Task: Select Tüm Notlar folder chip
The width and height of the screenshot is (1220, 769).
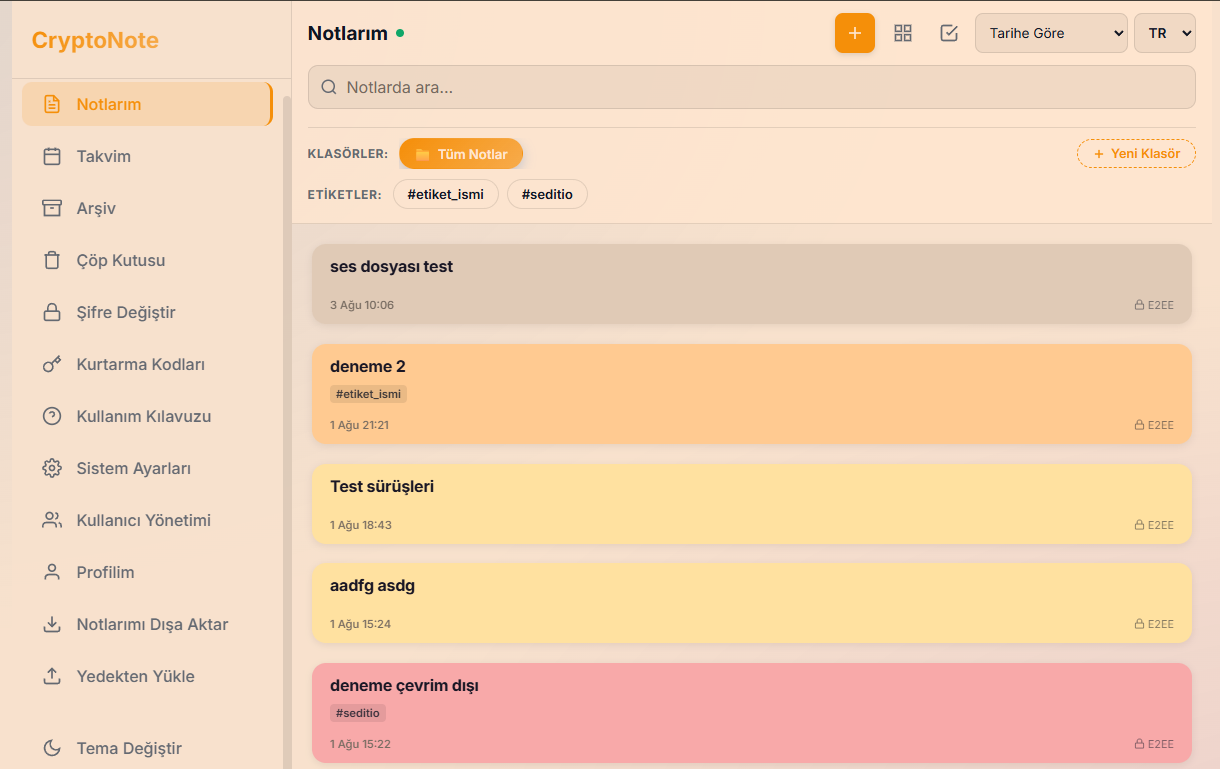Action: 461,154
